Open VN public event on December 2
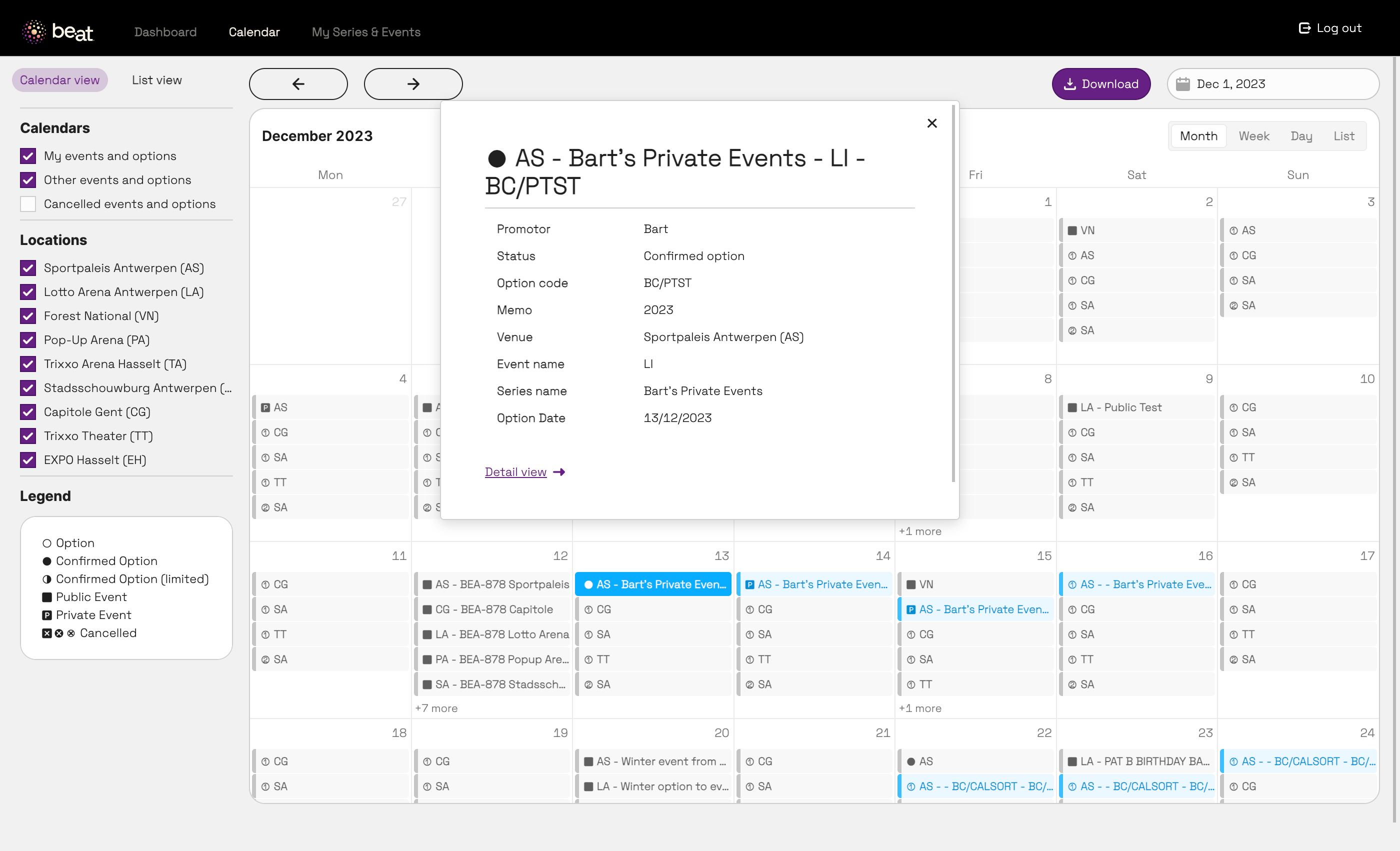The width and height of the screenshot is (1400, 851). pos(1137,230)
